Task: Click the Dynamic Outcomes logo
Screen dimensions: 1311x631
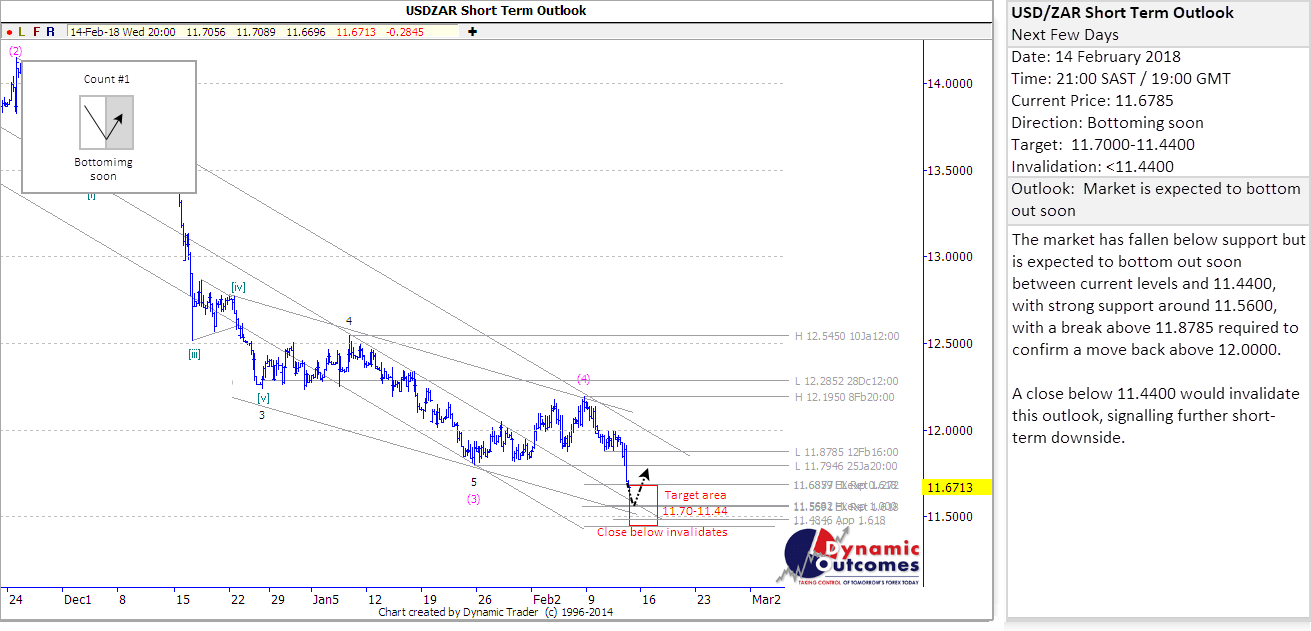Action: tap(848, 556)
